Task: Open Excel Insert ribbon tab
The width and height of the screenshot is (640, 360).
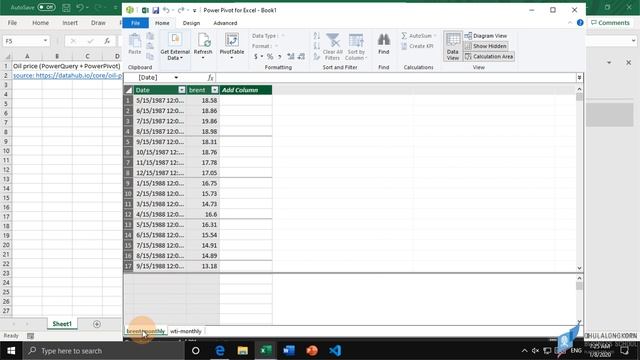Action: (x=70, y=23)
